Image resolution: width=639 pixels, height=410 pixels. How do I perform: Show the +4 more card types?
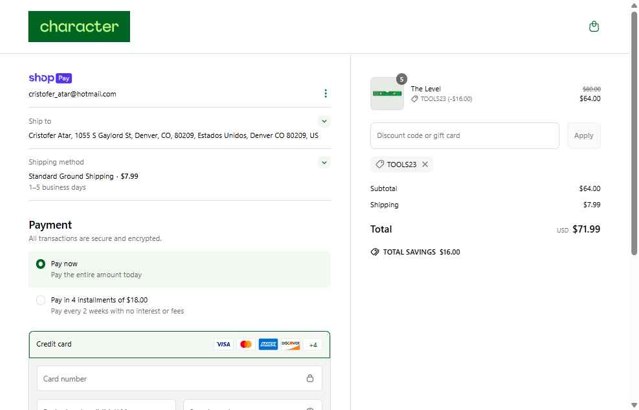(x=313, y=345)
